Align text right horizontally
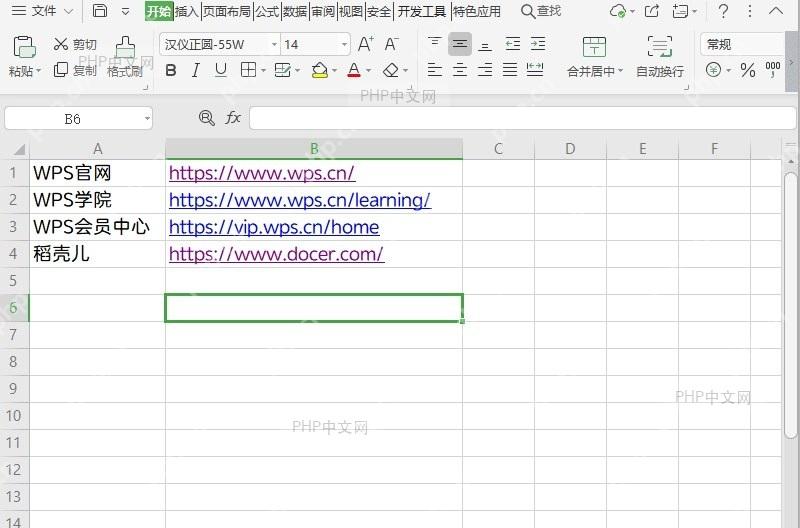 pos(485,70)
